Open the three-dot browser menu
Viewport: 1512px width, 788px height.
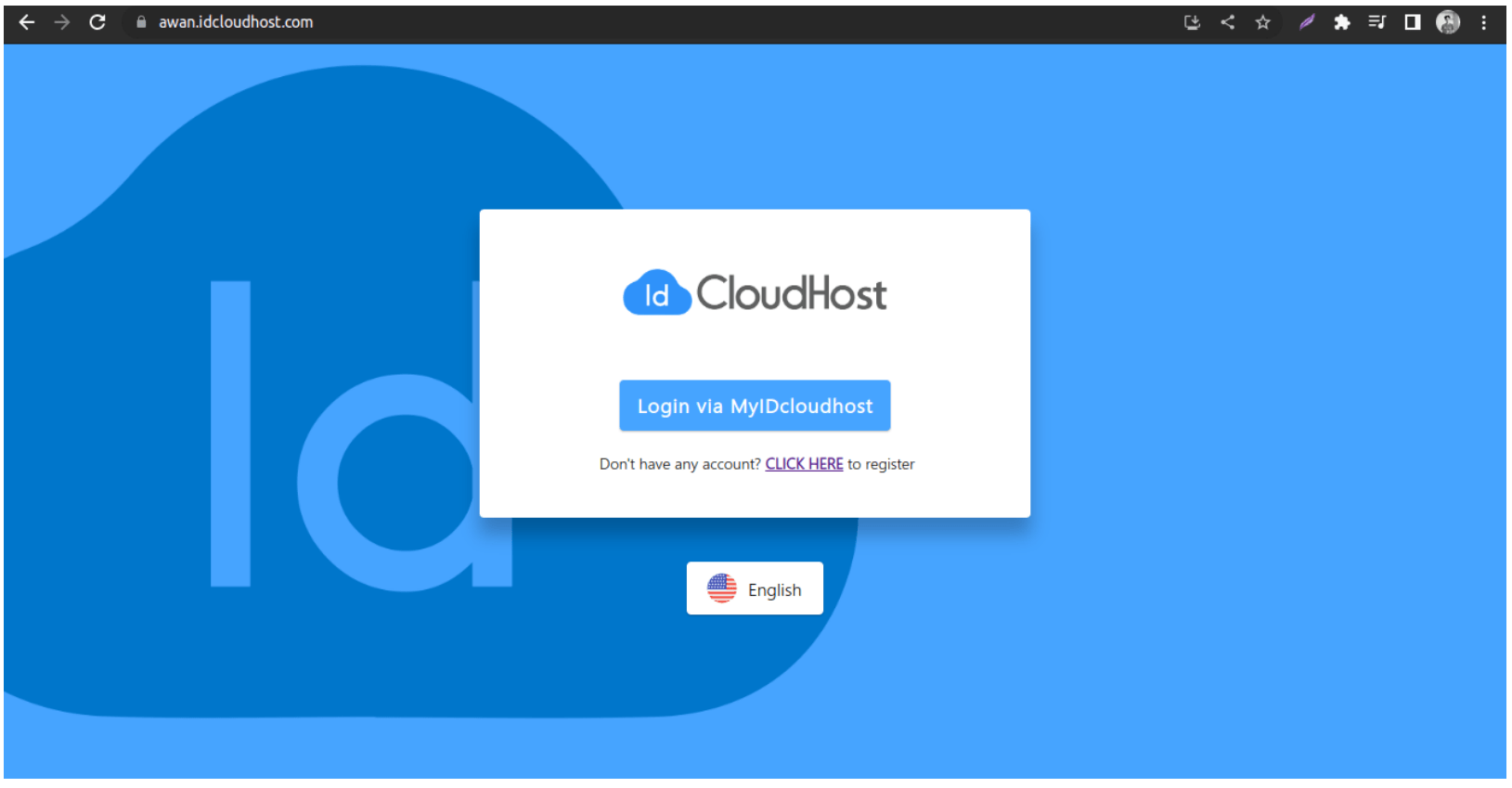pyautogui.click(x=1484, y=22)
